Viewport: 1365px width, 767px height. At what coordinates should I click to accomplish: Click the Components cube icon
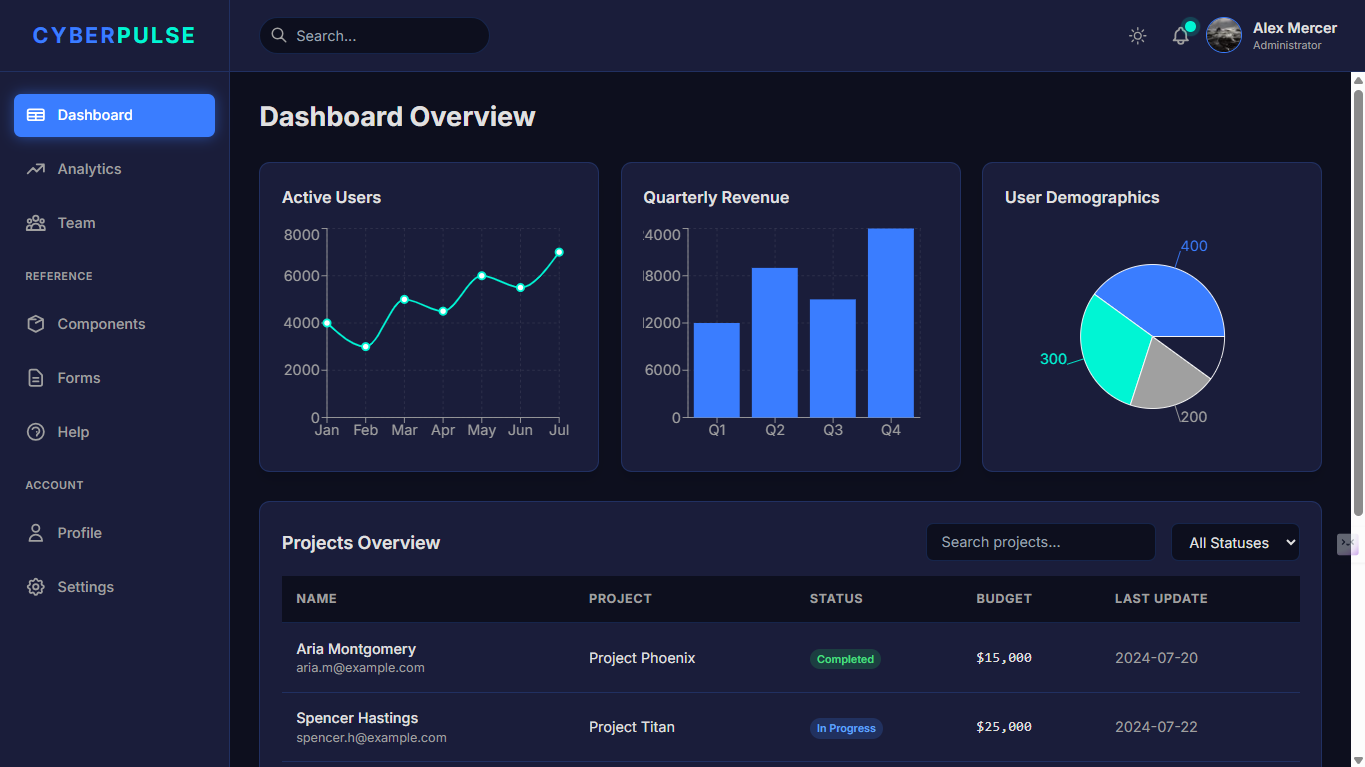click(x=36, y=324)
